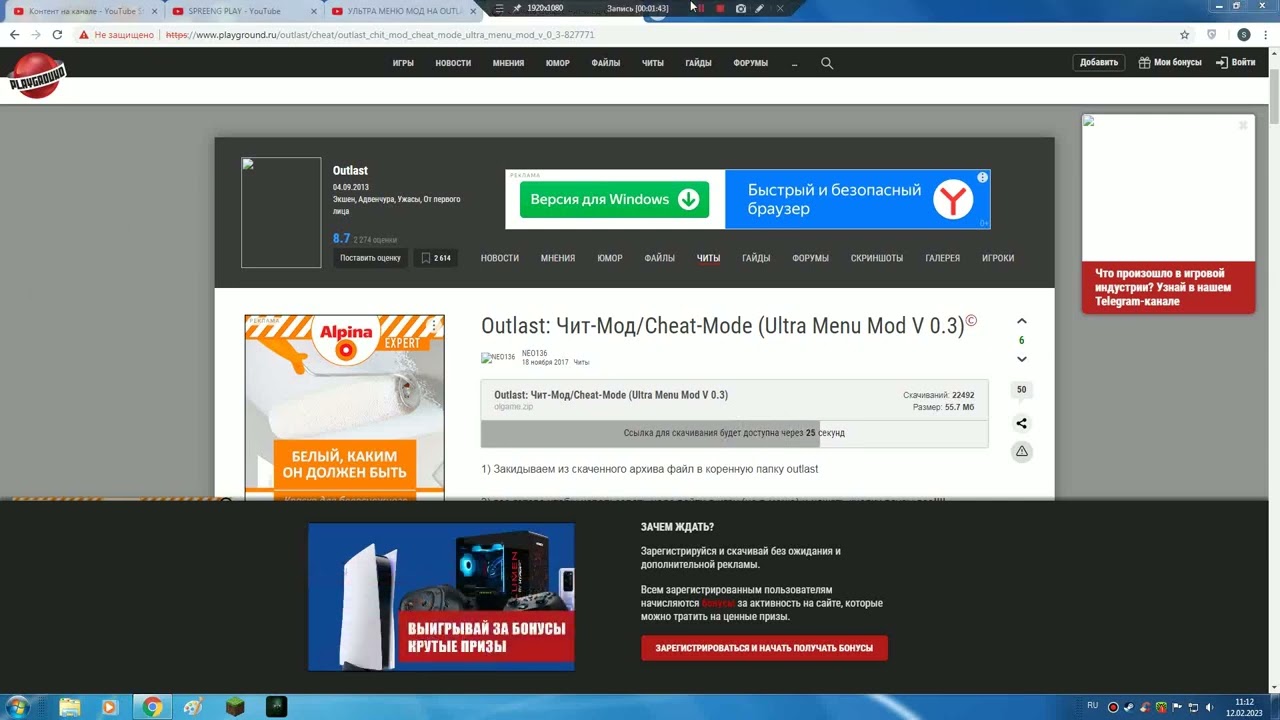Viewport: 1280px width, 720px height.
Task: Click the browser address bar URL
Action: click(380, 34)
